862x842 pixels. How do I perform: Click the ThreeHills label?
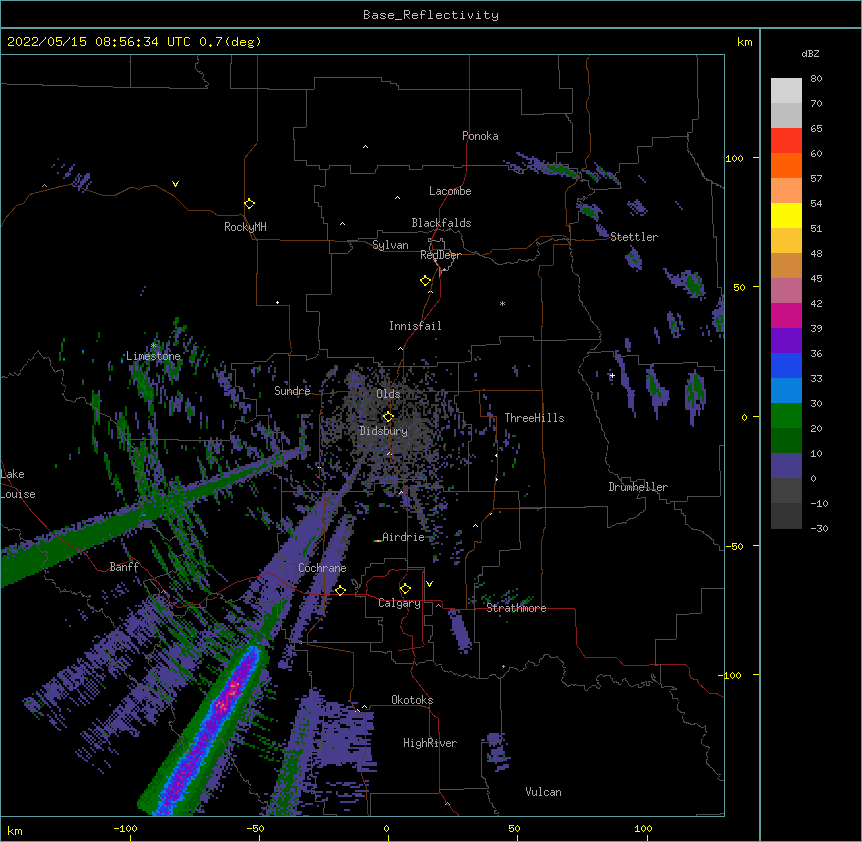(x=534, y=418)
